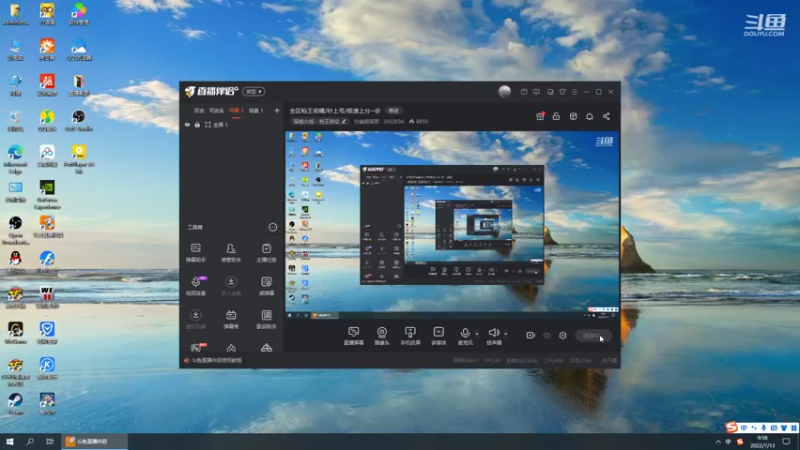800x450 pixels.
Task: Open the 弹幕助手 tool in the toolbox
Action: pyautogui.click(x=195, y=253)
